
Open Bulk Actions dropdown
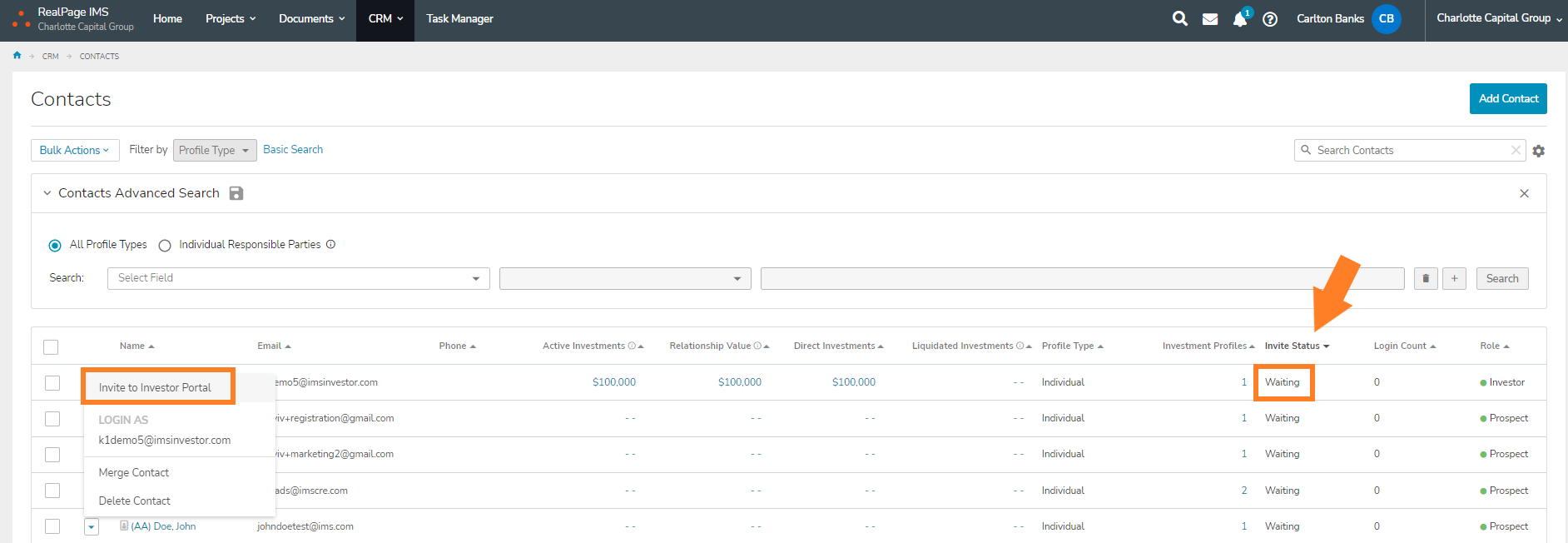point(75,150)
